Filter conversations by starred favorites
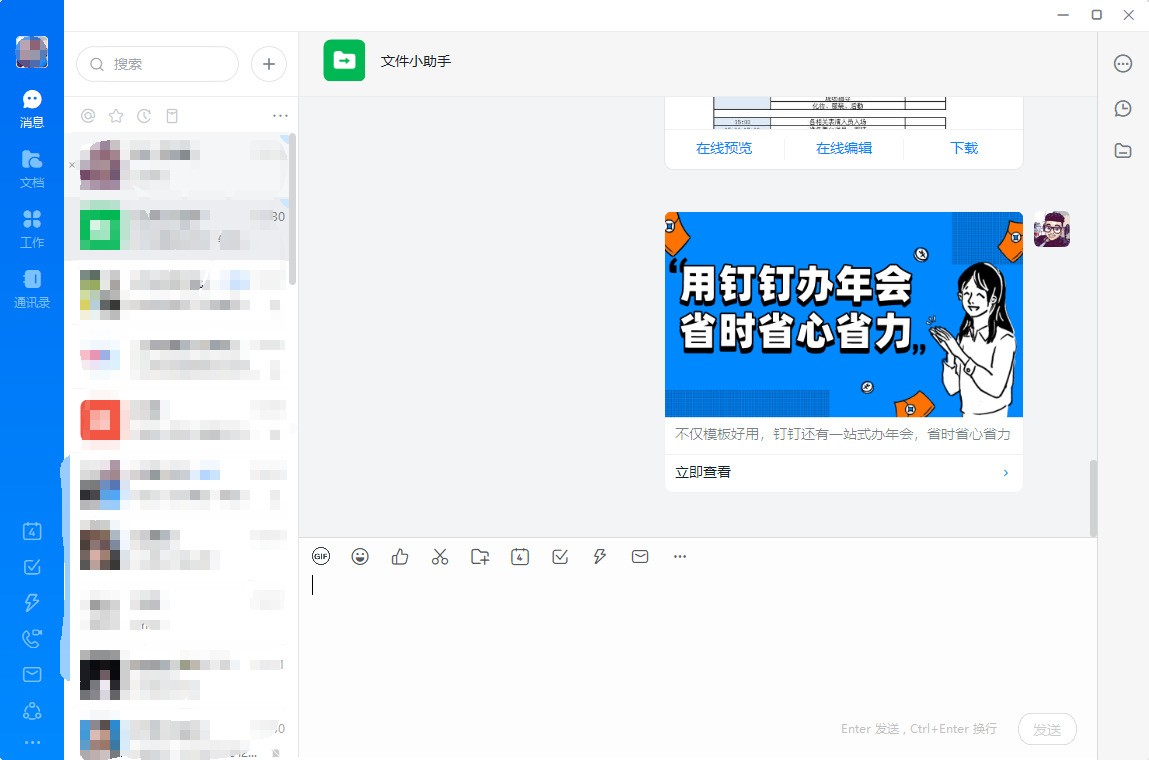 tap(116, 116)
